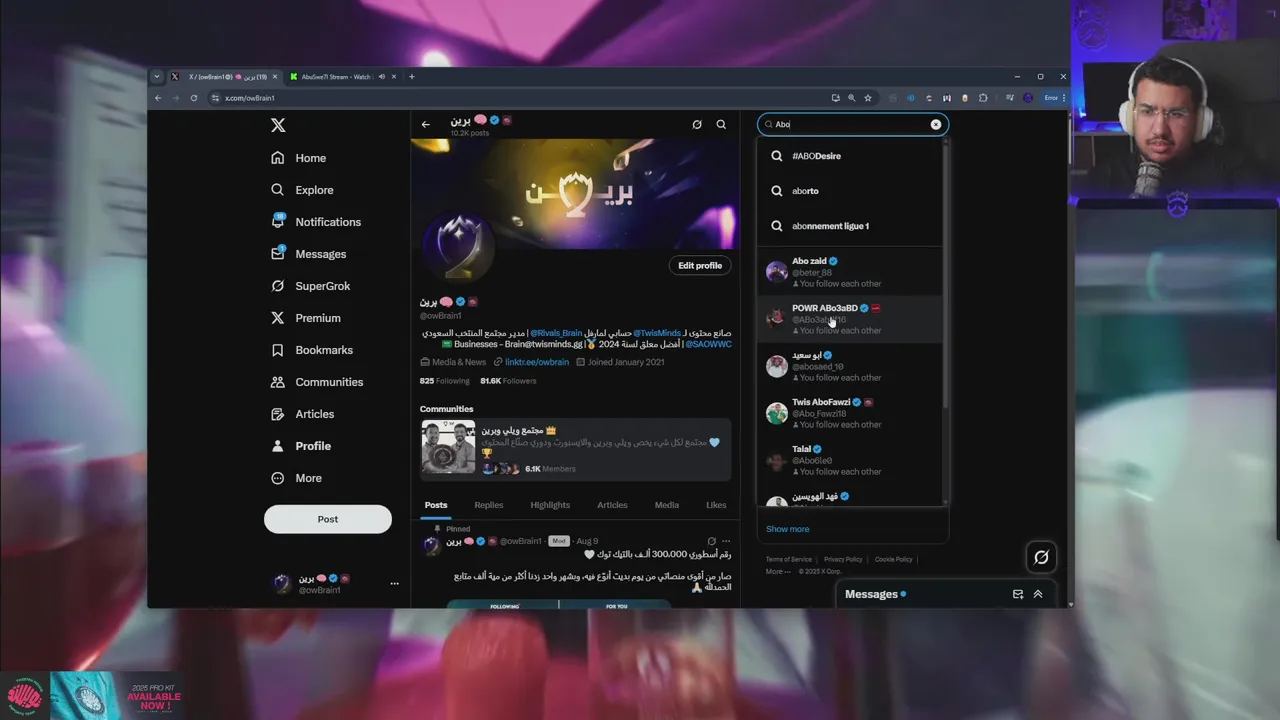1280x720 pixels.
Task: Click the Edit profile button
Action: point(700,265)
